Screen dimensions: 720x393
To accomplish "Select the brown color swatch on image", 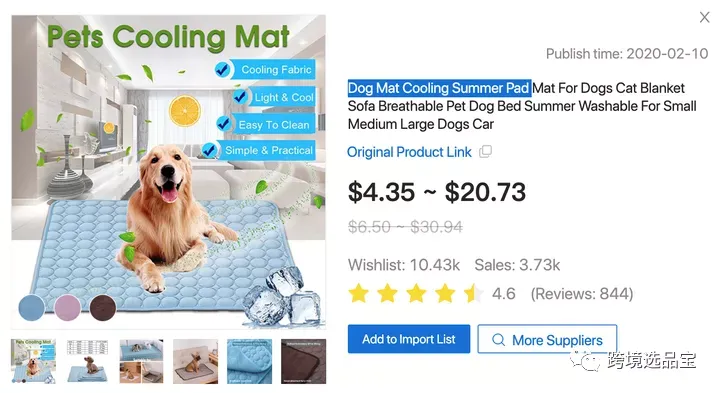I will pyautogui.click(x=103, y=307).
